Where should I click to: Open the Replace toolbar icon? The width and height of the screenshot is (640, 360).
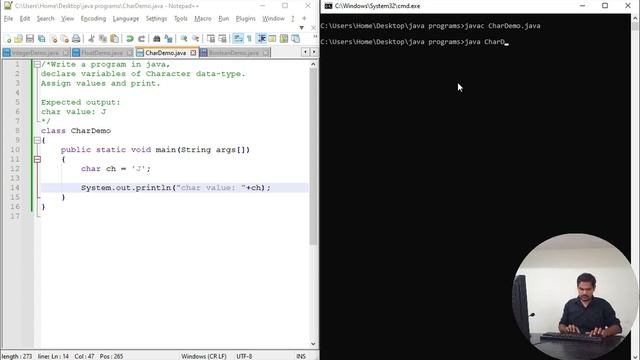pos(168,39)
